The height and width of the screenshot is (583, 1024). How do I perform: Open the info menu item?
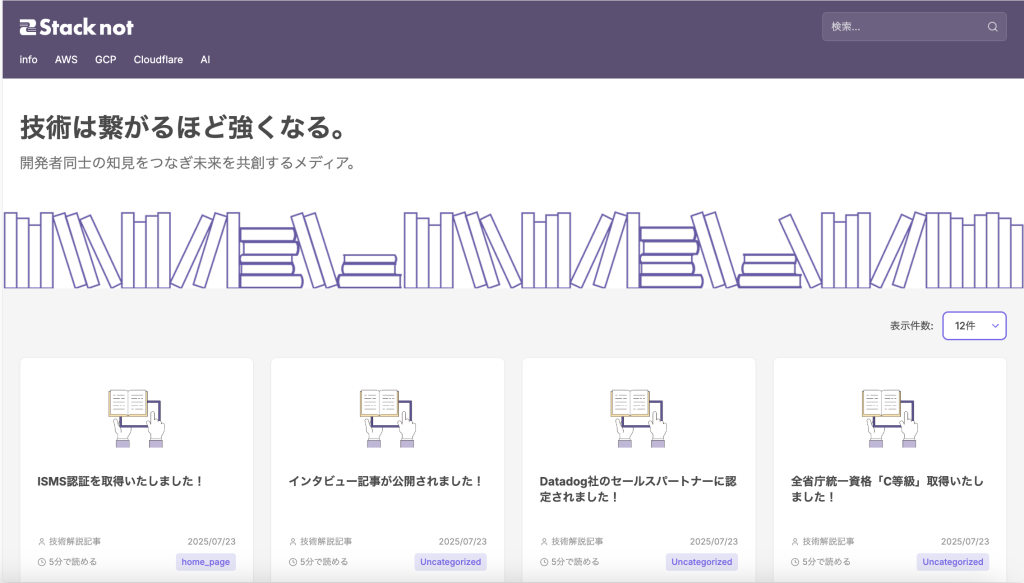pyautogui.click(x=28, y=60)
